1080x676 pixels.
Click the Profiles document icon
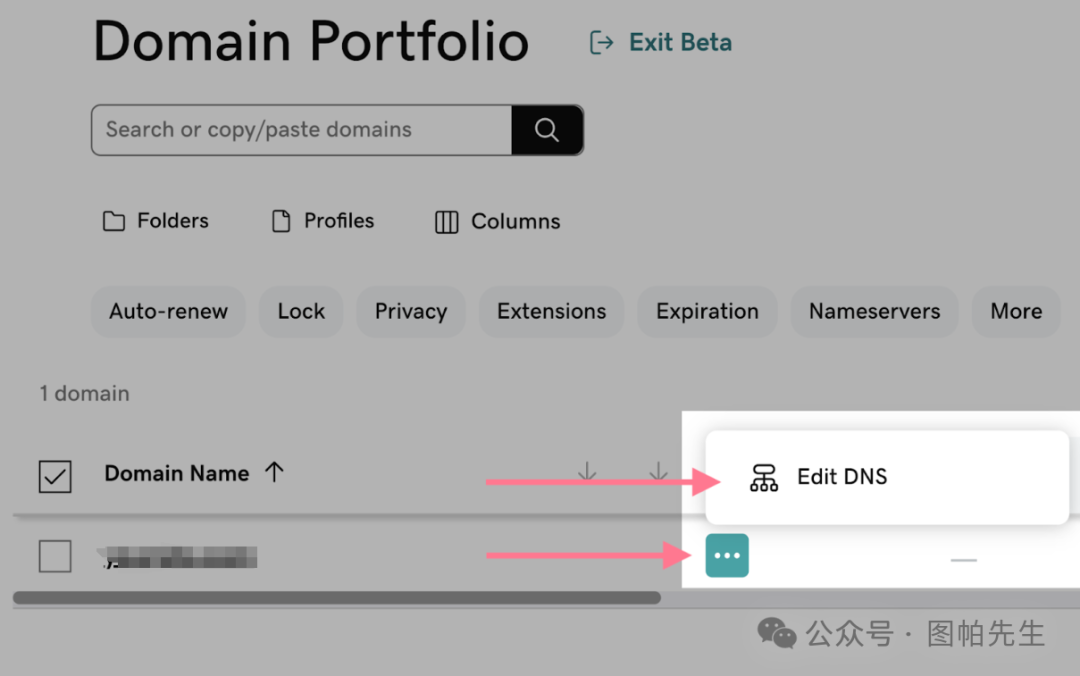(281, 221)
